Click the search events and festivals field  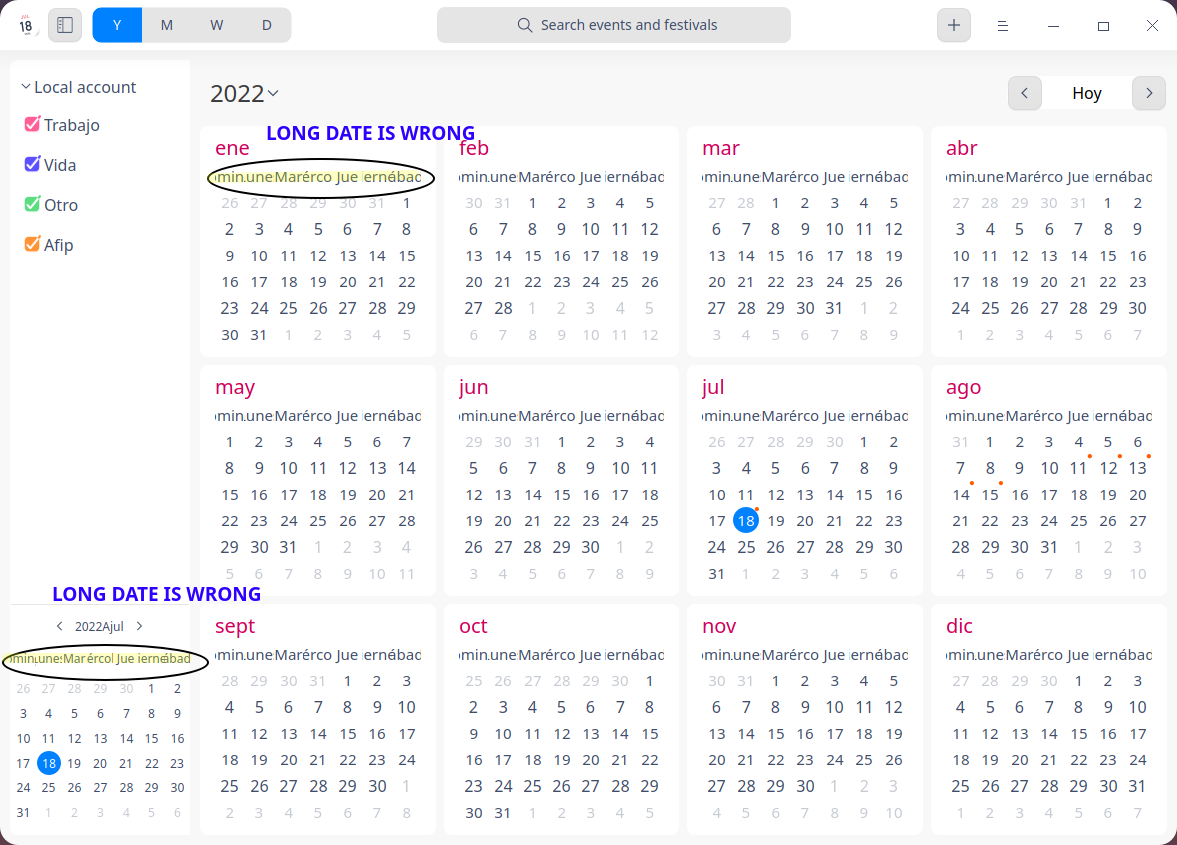point(613,25)
